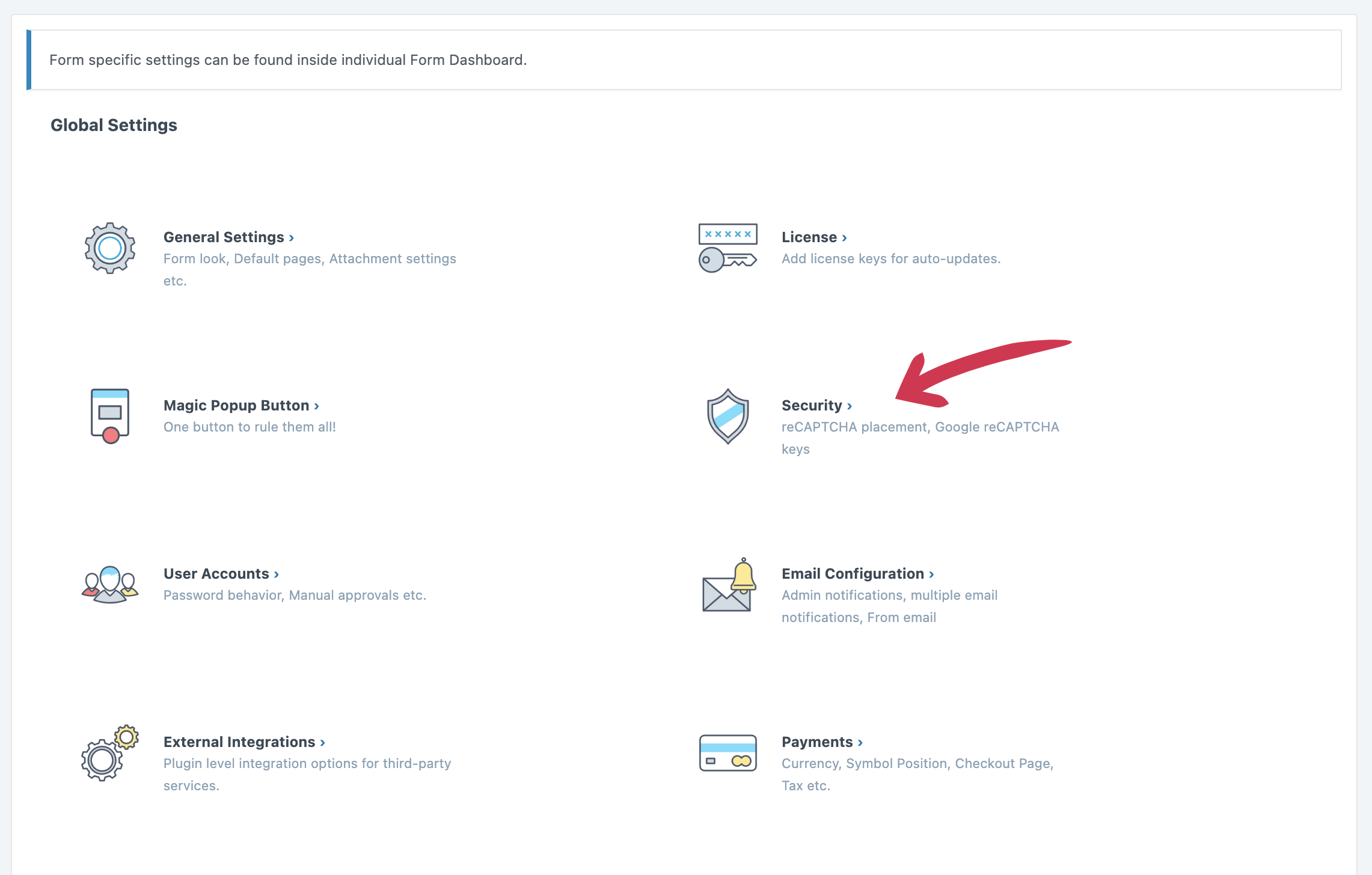The width and height of the screenshot is (1372, 875).
Task: Click the Magic Popup Button icon
Action: (110, 416)
